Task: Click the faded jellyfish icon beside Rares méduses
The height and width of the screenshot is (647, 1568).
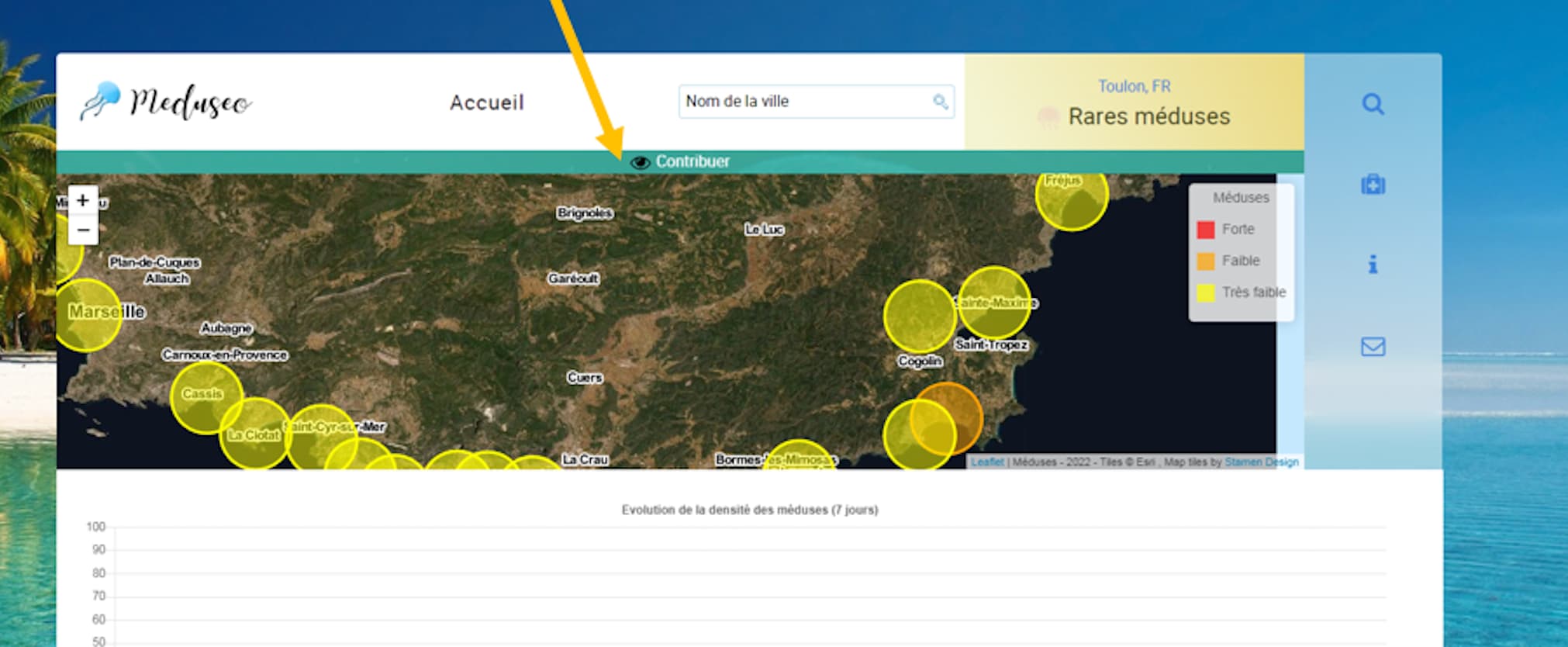Action: [x=1048, y=117]
